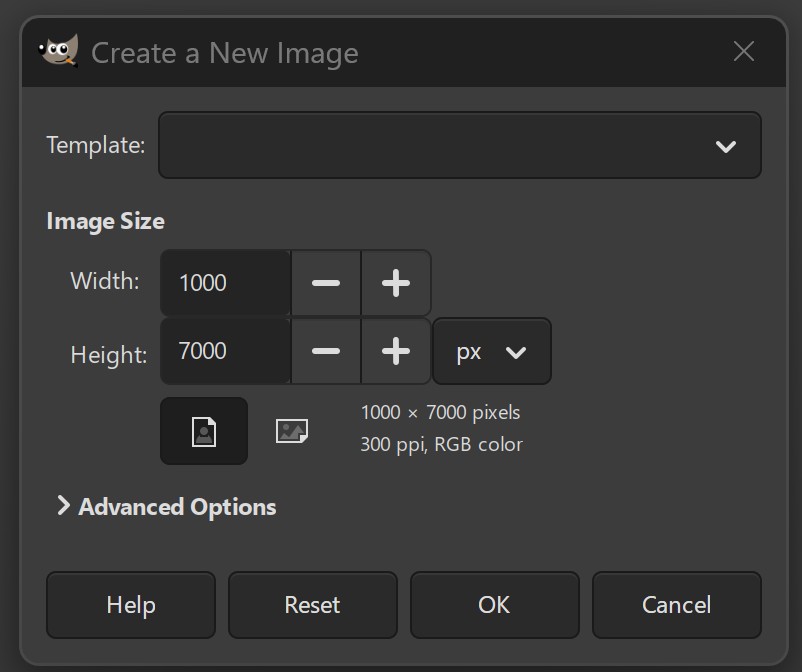Image resolution: width=802 pixels, height=672 pixels.
Task: Decrease Width with the minus button
Action: [x=326, y=283]
